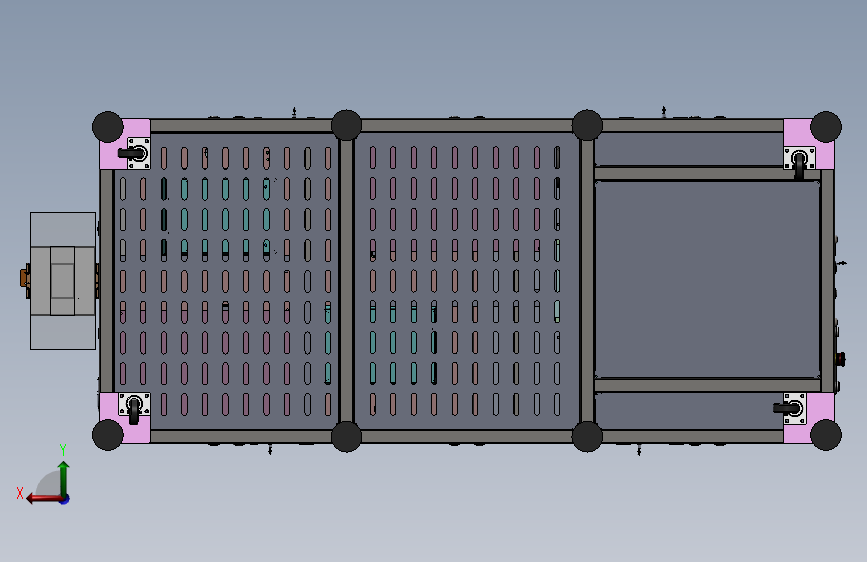
Task: Click the red X axis arrow of the orientation triad
Action: click(x=45, y=499)
